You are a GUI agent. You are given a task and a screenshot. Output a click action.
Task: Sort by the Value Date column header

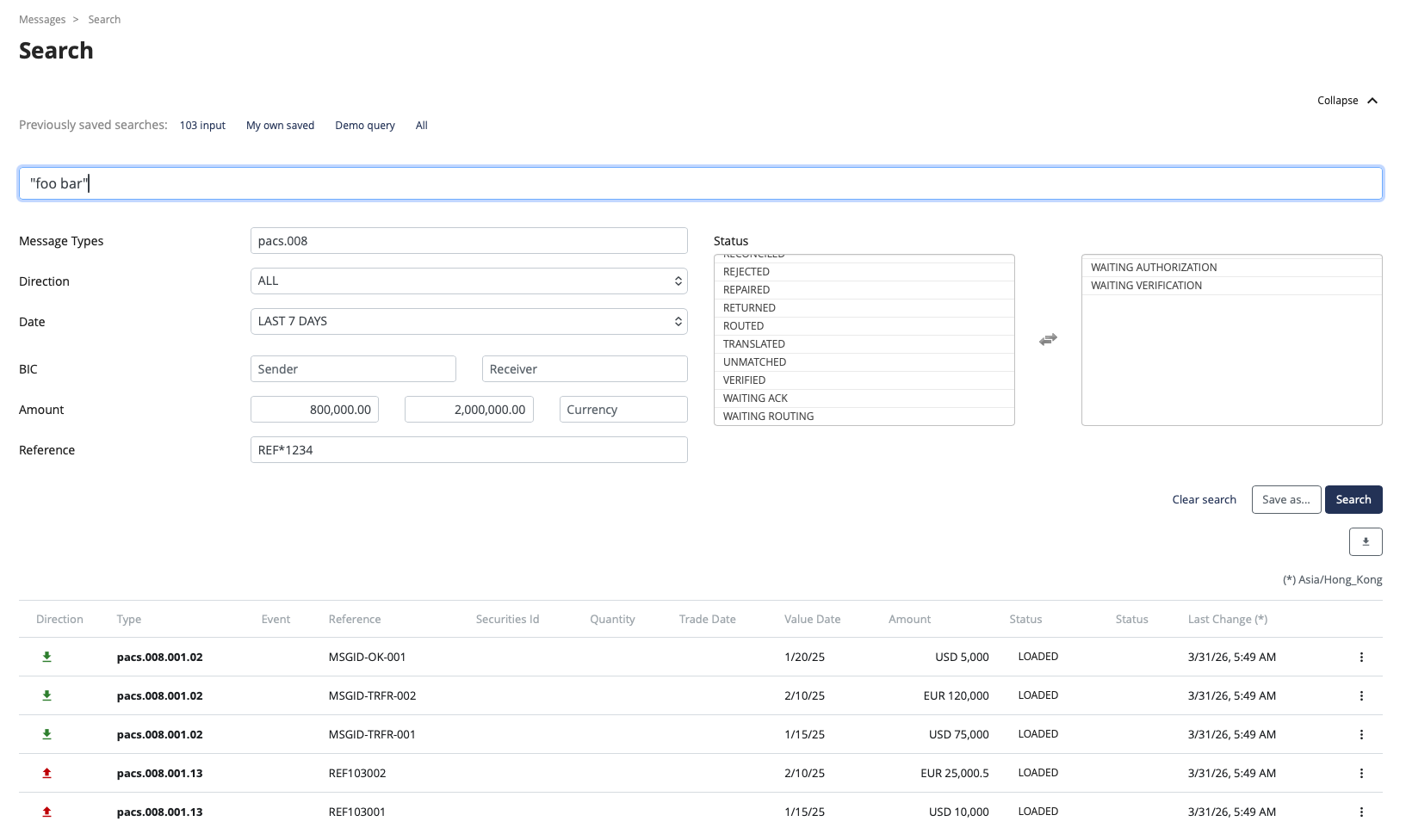point(812,620)
